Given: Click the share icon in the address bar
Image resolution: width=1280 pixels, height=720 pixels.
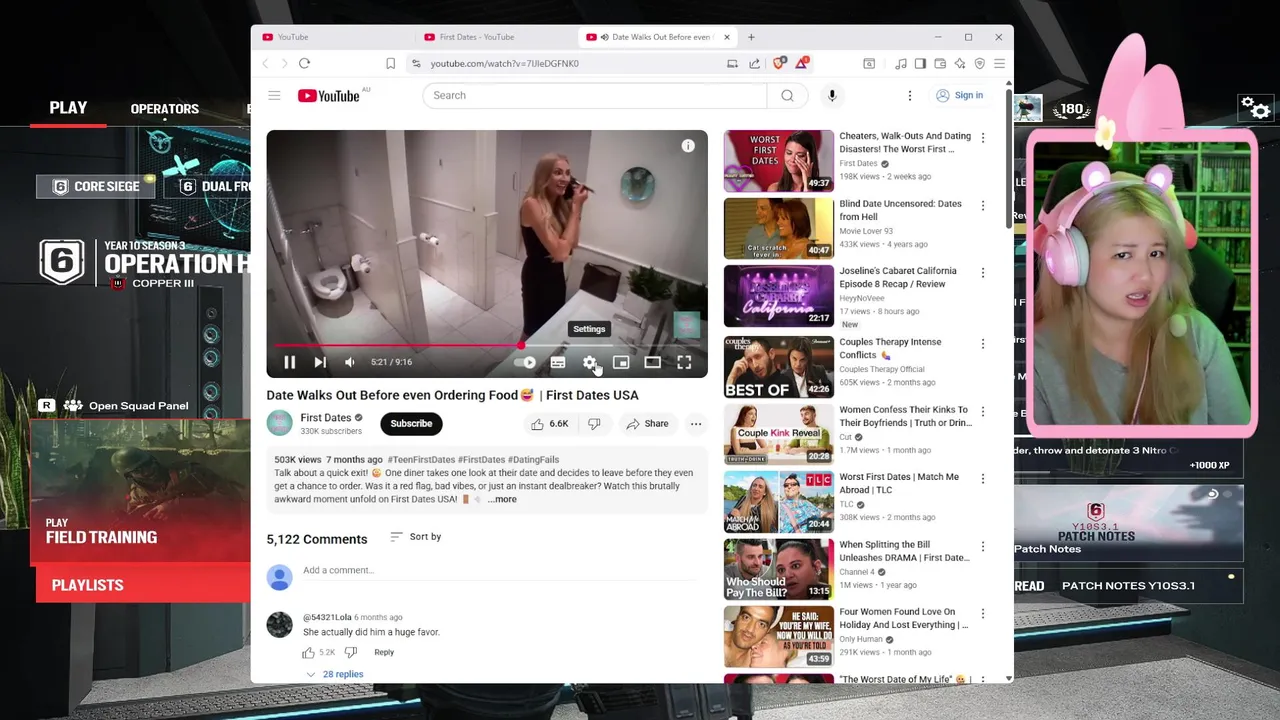Looking at the screenshot, I should tap(754, 63).
